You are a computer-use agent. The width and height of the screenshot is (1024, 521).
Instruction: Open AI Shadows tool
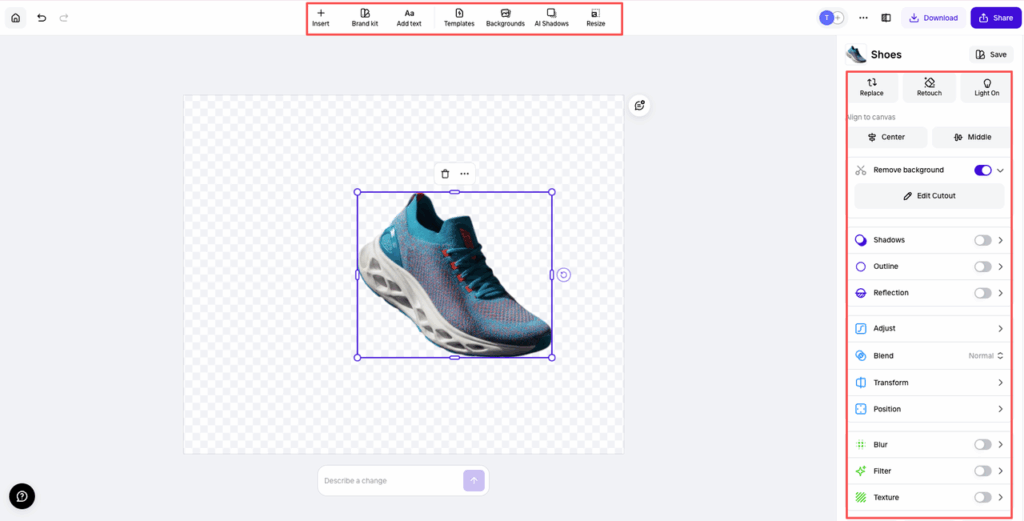pyautogui.click(x=552, y=18)
